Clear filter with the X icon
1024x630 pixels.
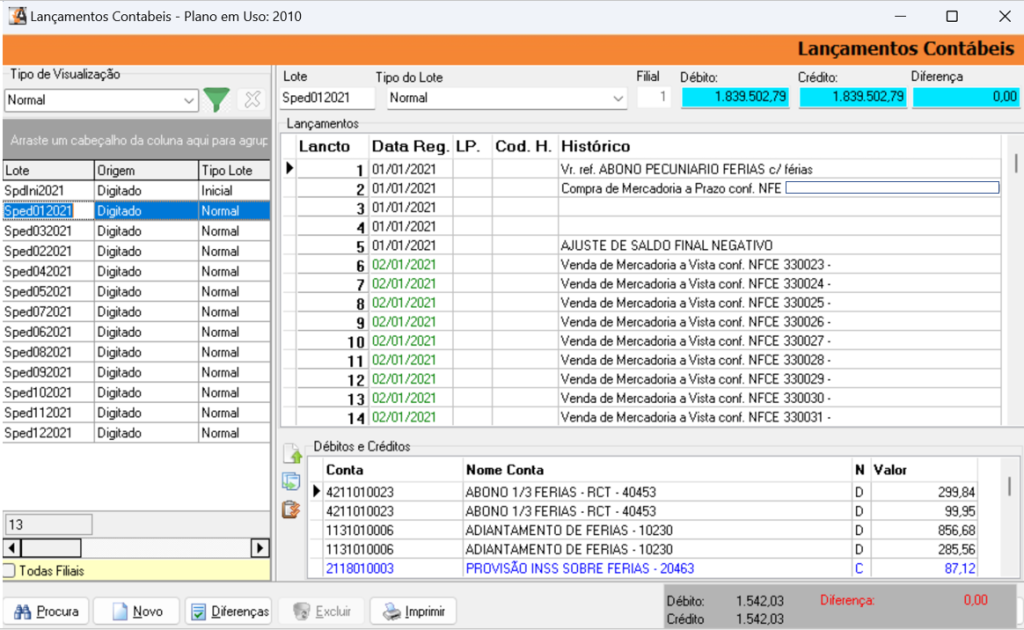pyautogui.click(x=252, y=100)
